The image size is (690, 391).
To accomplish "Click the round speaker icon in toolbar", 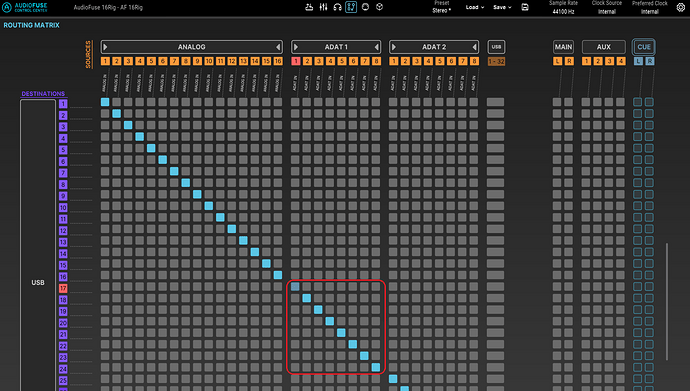I will 365,7.
